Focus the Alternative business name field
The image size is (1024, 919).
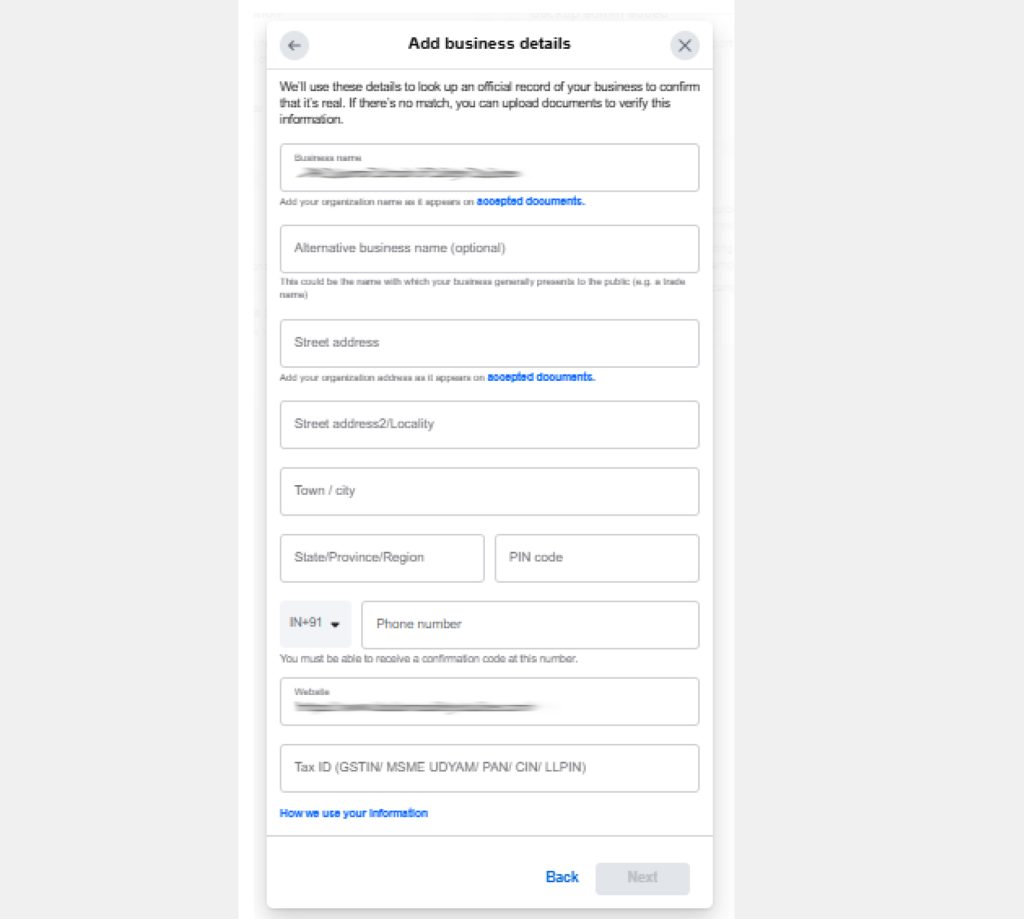click(x=489, y=249)
